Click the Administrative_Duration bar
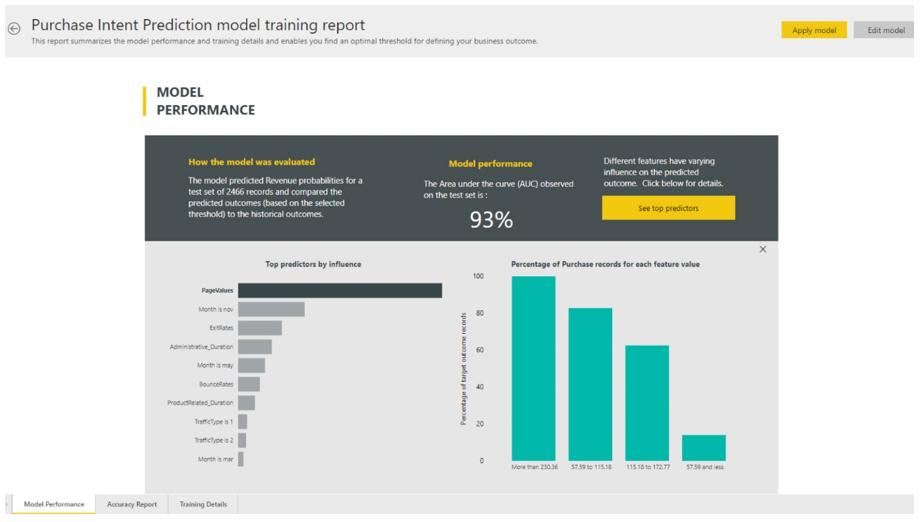The width and height of the screenshot is (921, 522). (x=254, y=347)
